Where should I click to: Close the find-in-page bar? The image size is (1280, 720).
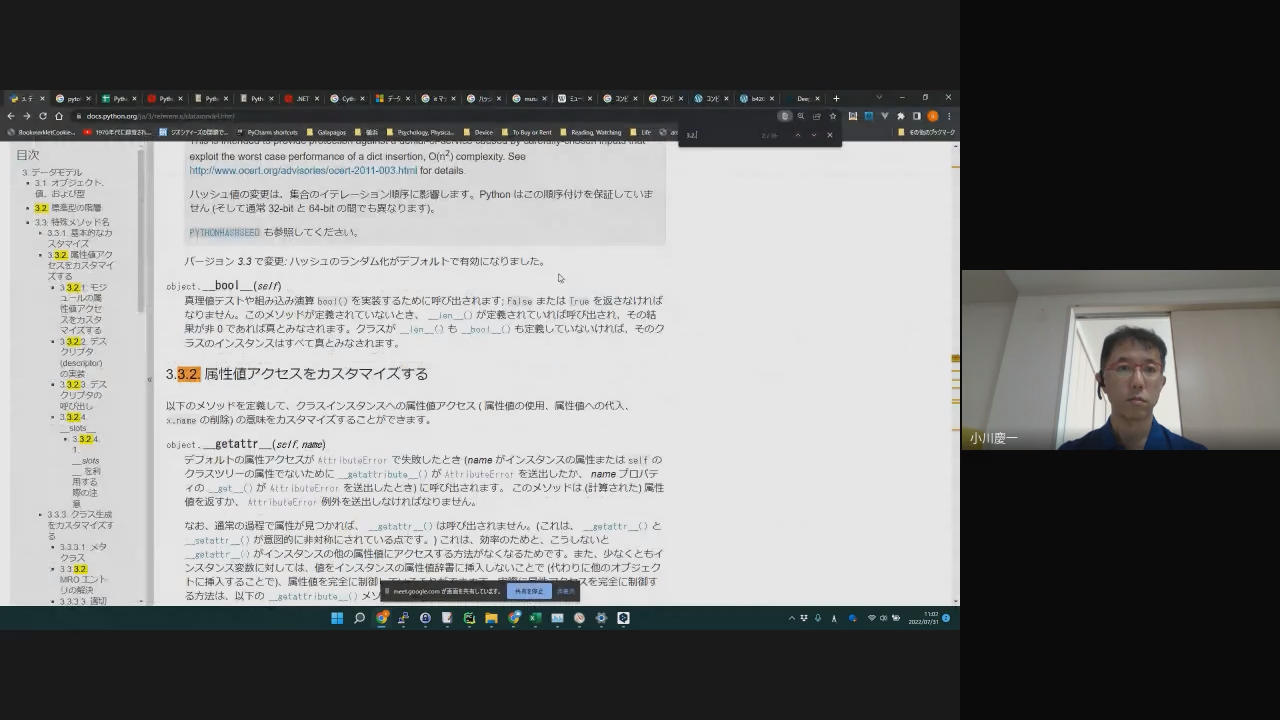pos(829,135)
